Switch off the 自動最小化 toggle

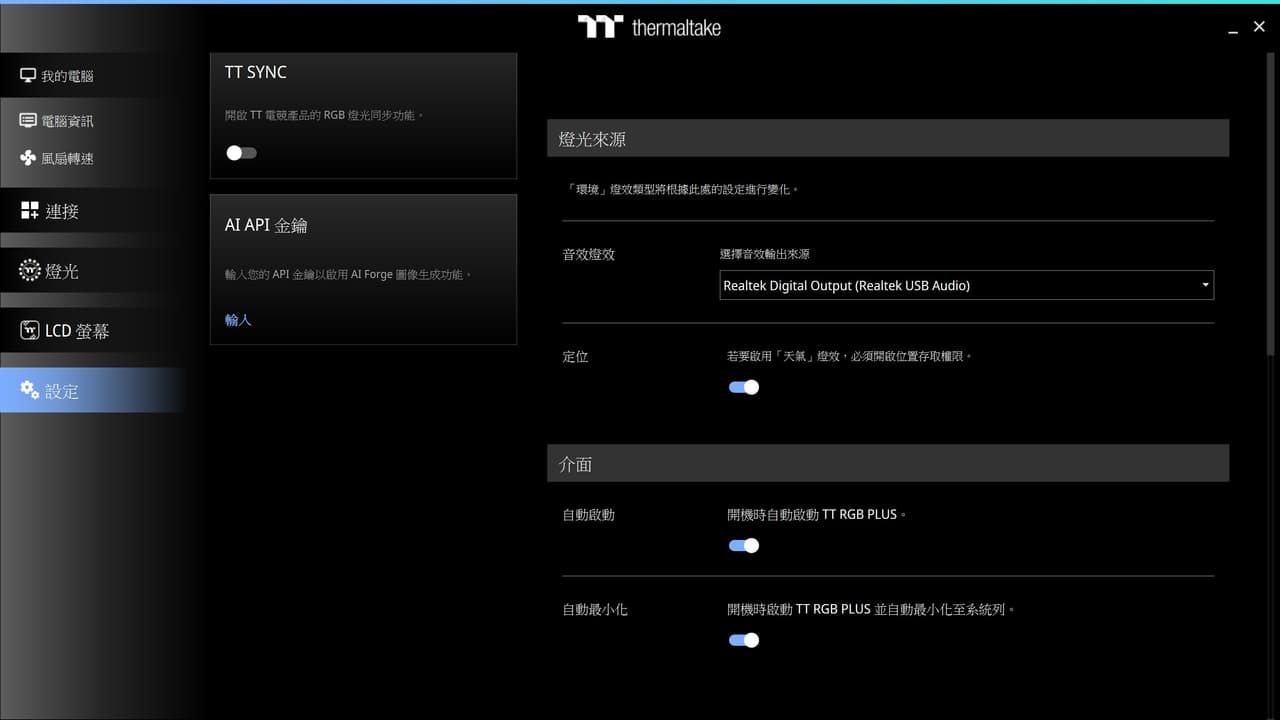coord(744,640)
